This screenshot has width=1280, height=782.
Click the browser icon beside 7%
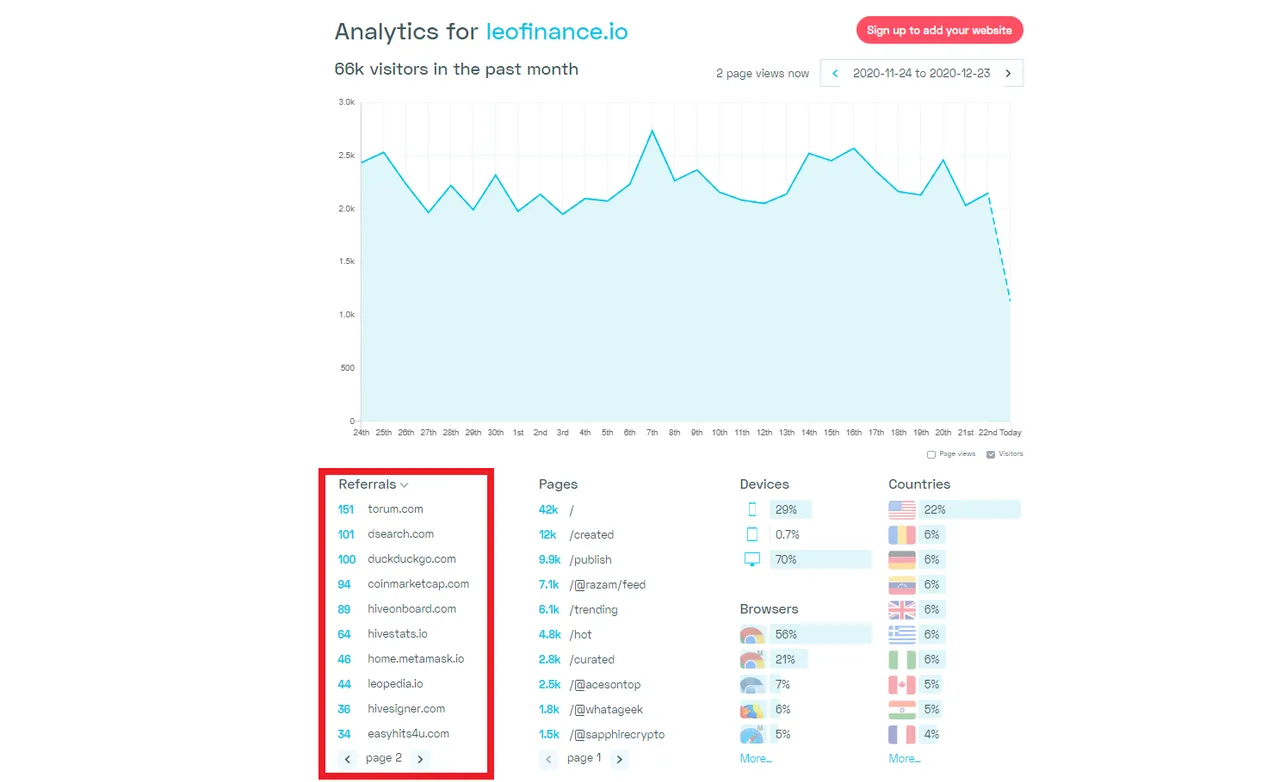click(x=752, y=684)
